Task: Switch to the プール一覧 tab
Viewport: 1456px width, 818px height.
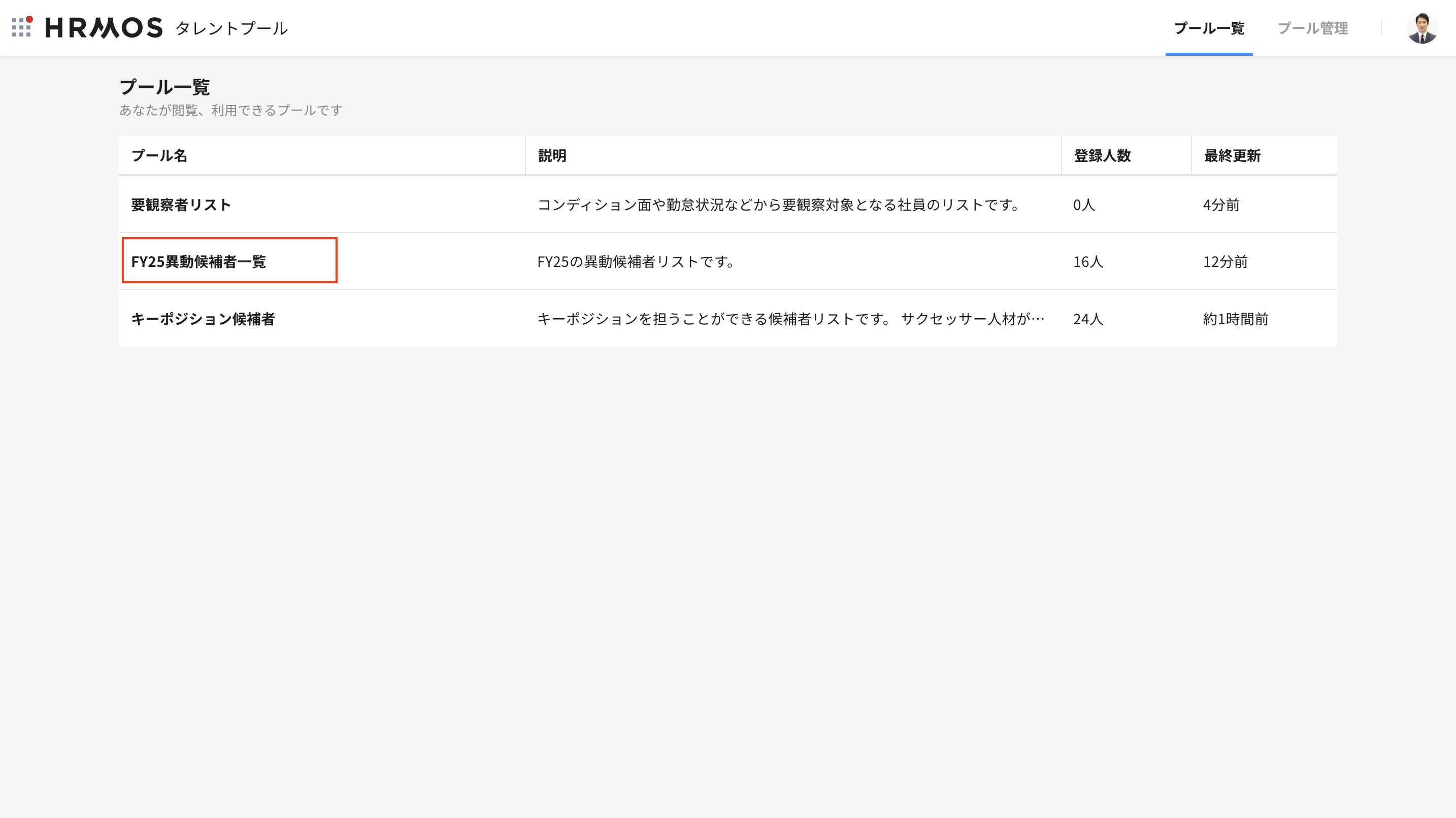Action: click(1208, 28)
